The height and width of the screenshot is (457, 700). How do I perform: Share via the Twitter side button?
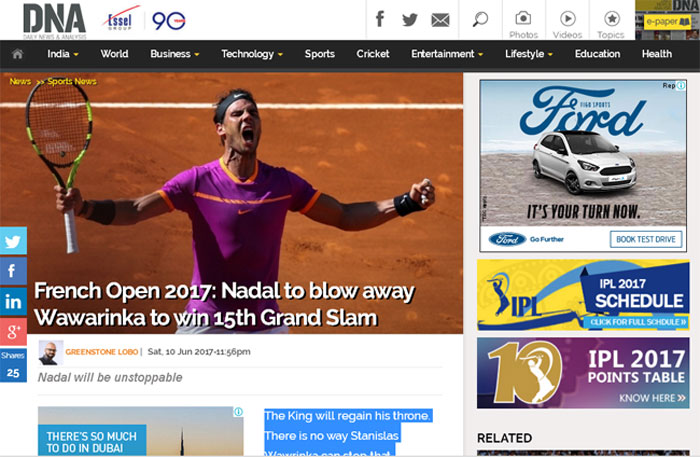coord(13,241)
